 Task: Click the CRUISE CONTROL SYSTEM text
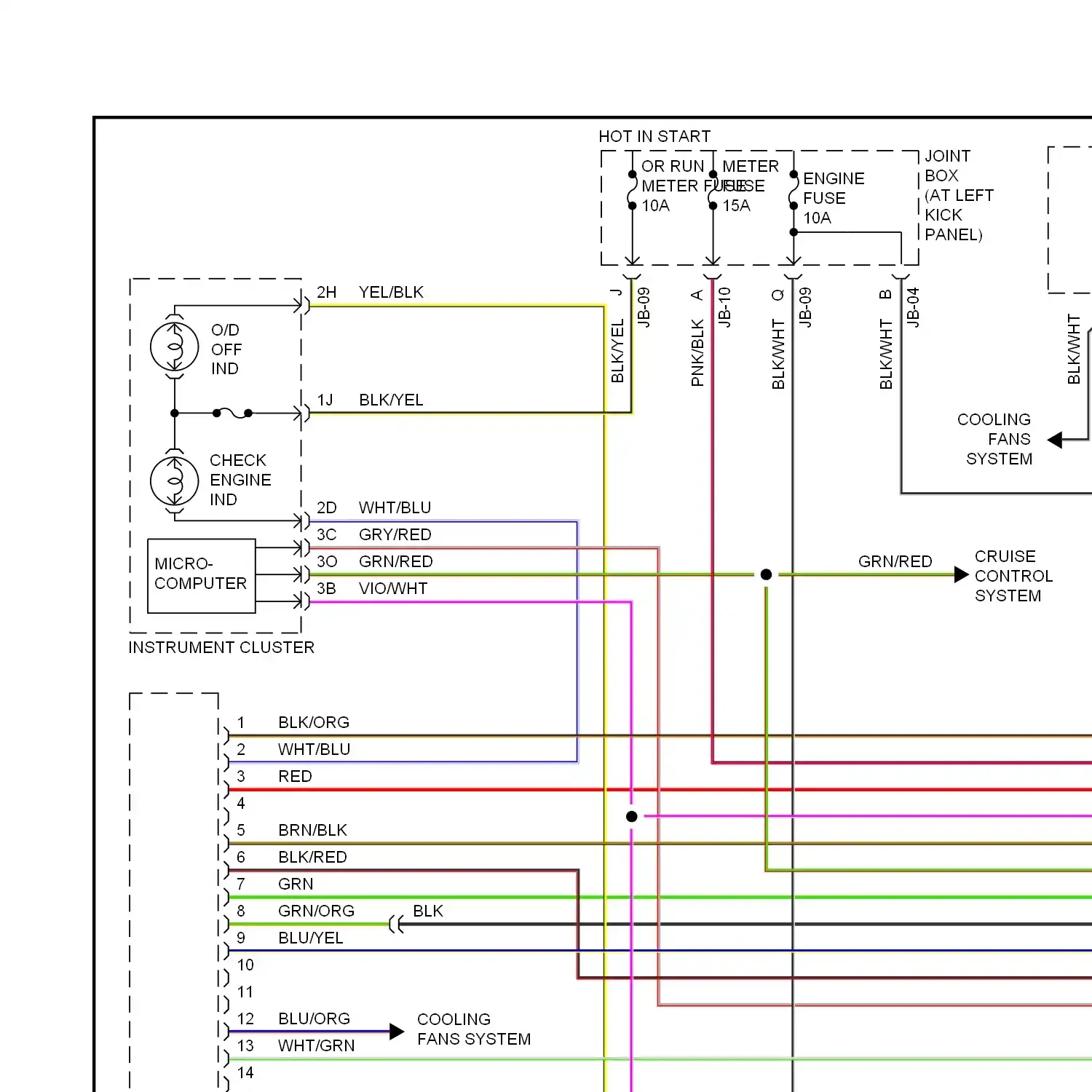click(x=1013, y=576)
